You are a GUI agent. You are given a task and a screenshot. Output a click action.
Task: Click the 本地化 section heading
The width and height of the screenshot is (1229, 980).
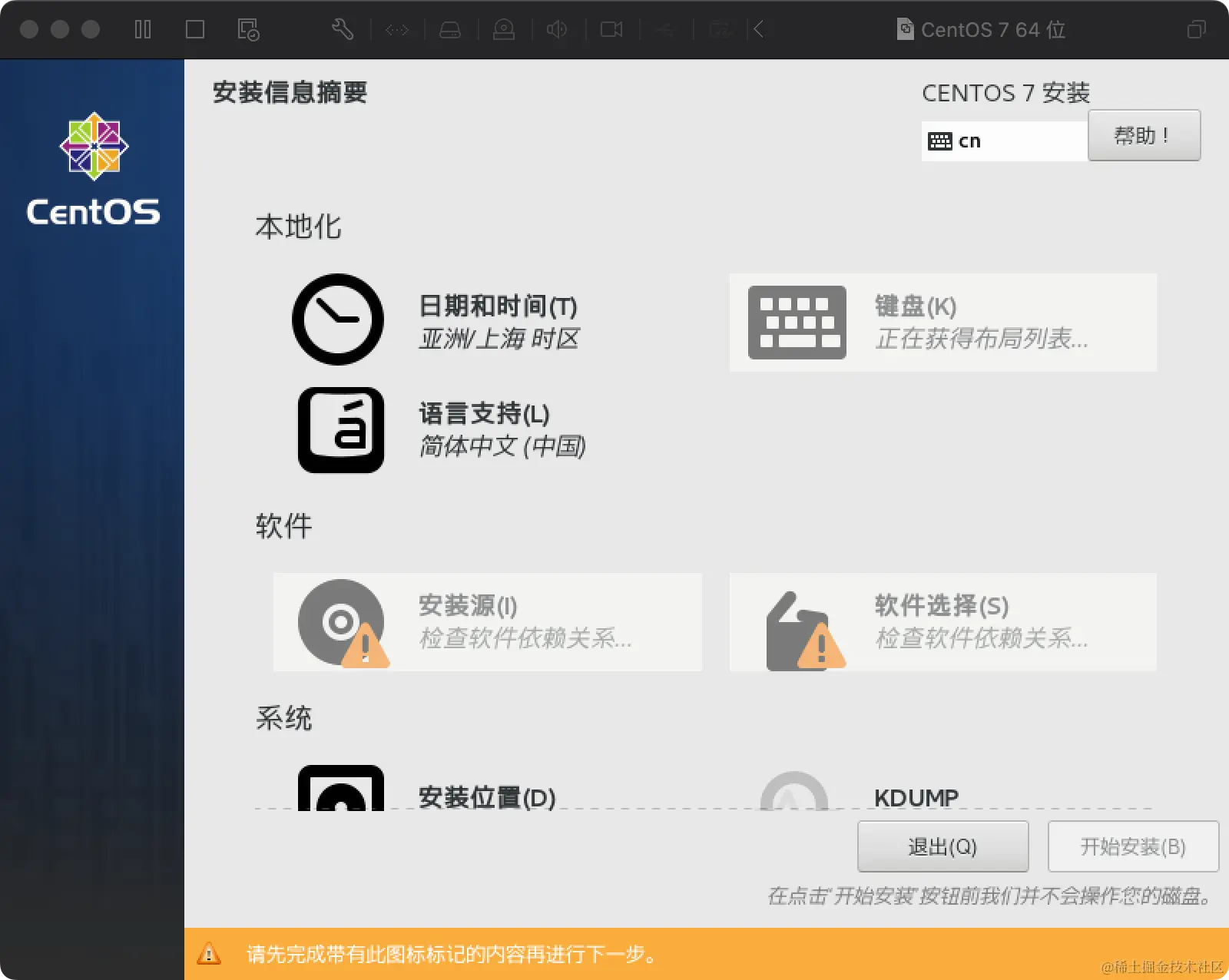[x=299, y=227]
